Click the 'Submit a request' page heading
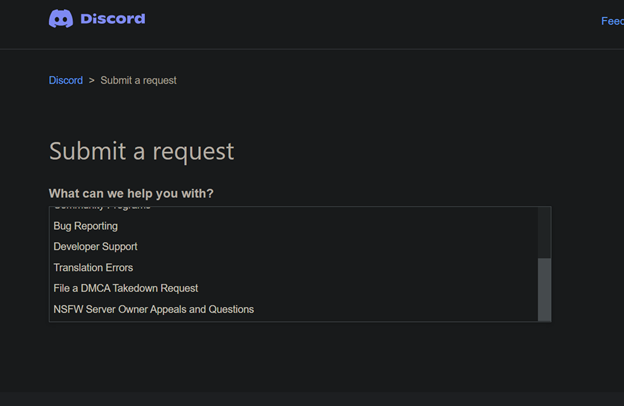This screenshot has width=624, height=406. (141, 151)
